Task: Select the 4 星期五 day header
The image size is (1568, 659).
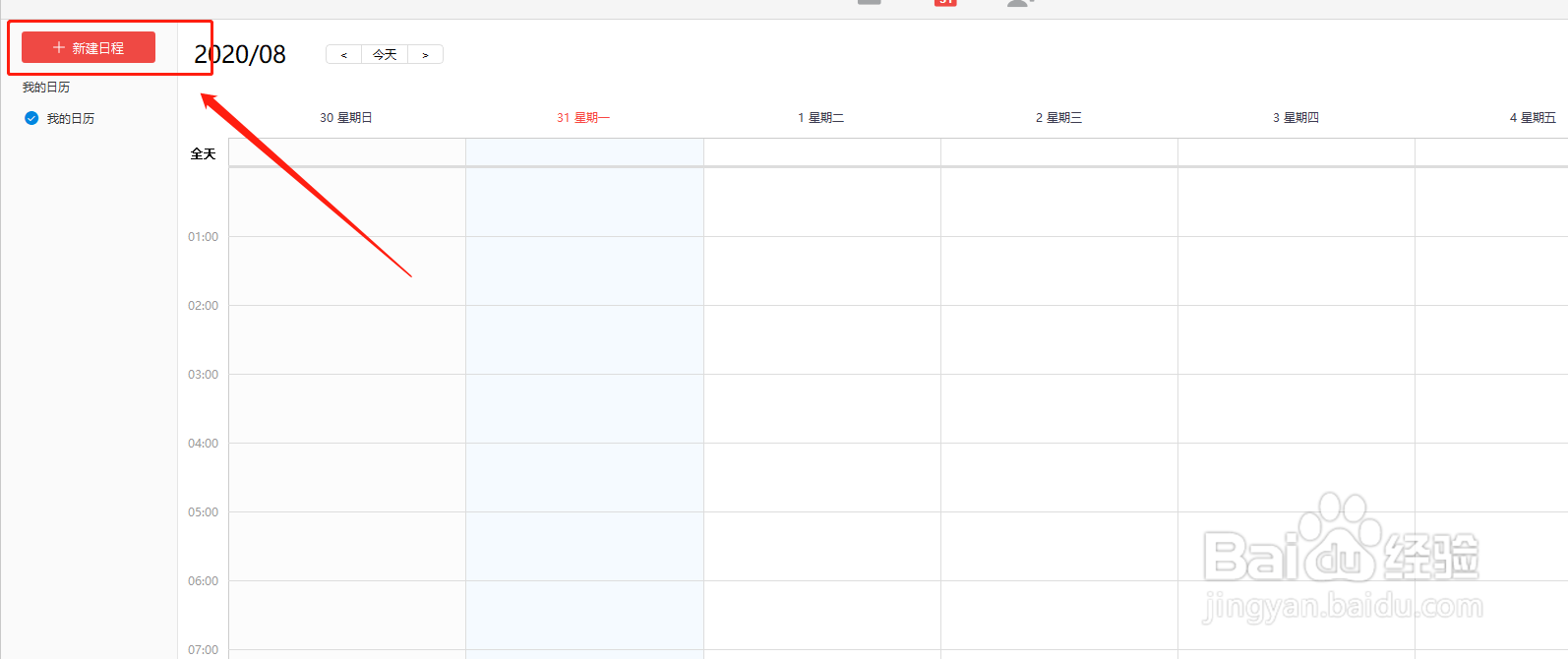Action: point(1533,117)
